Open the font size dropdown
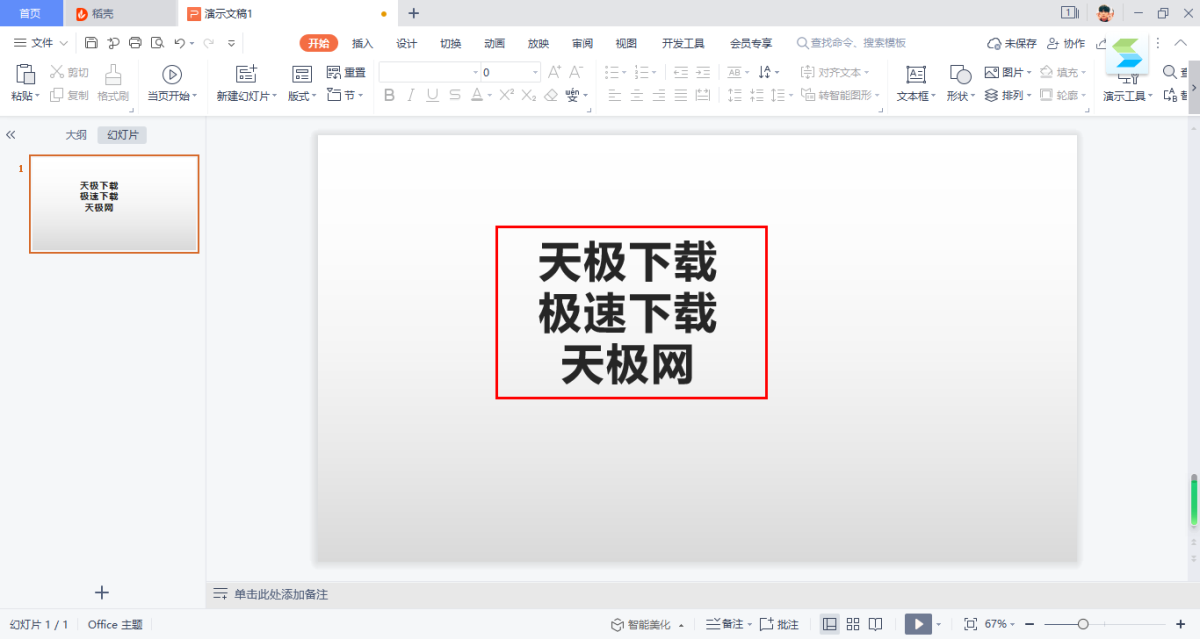 (x=536, y=73)
